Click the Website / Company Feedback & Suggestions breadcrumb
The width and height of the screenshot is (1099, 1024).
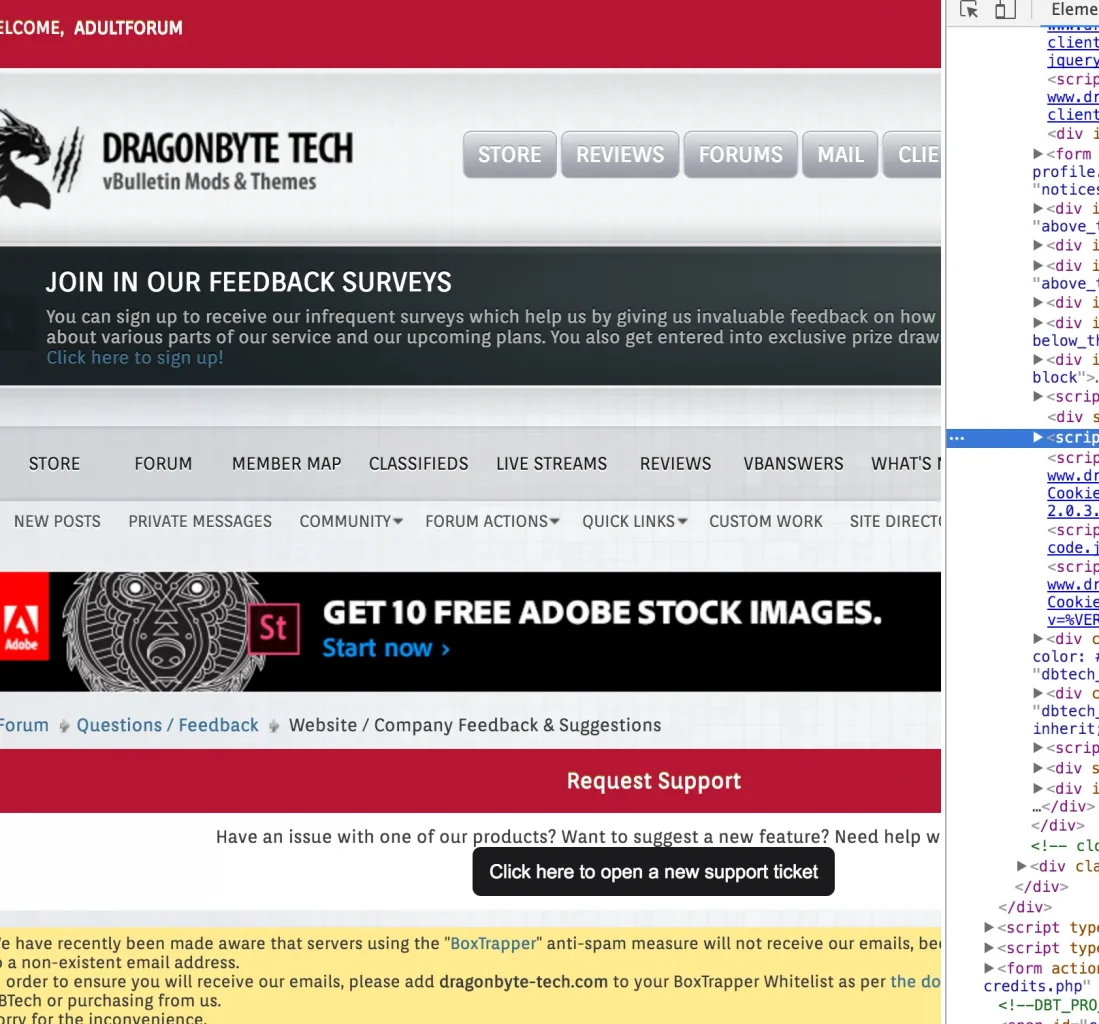coord(475,725)
